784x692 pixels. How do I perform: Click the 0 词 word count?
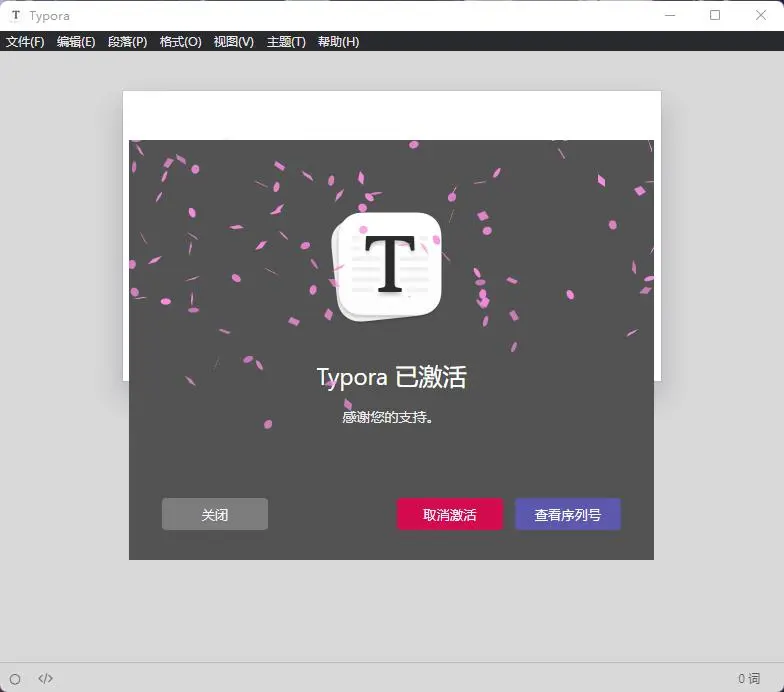[749, 678]
